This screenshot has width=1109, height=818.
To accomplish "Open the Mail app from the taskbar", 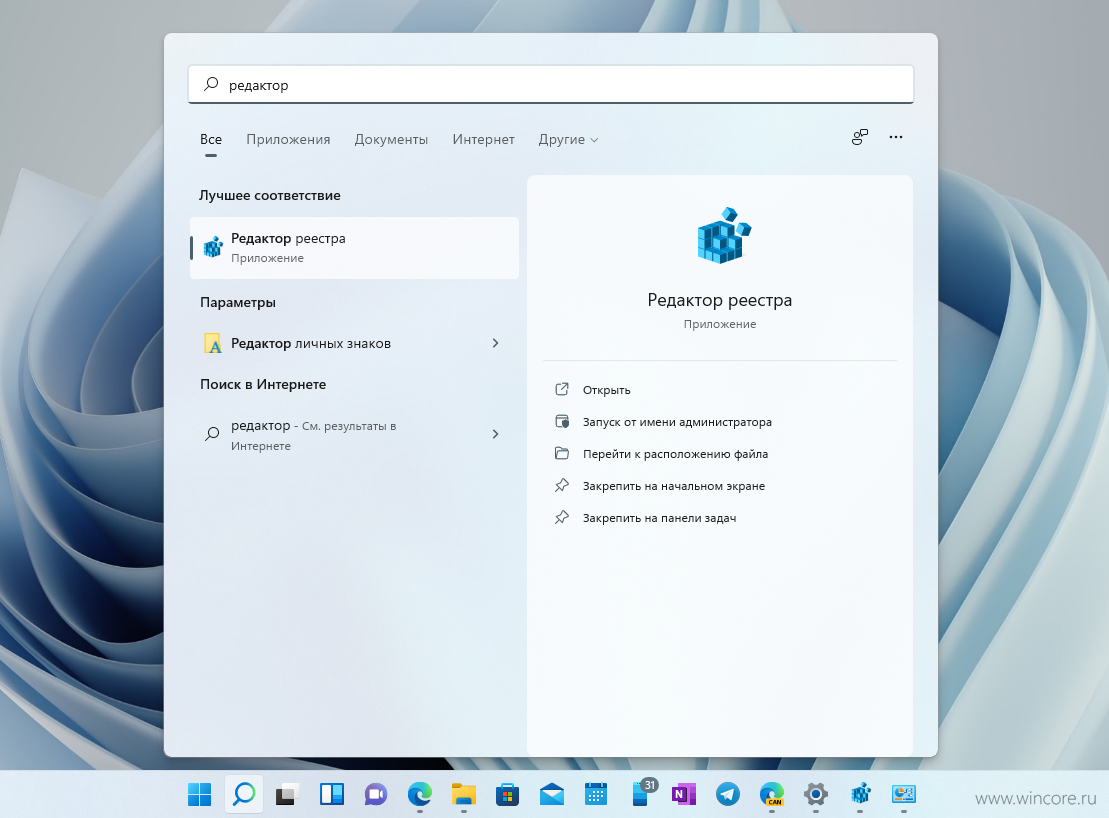I will point(552,794).
